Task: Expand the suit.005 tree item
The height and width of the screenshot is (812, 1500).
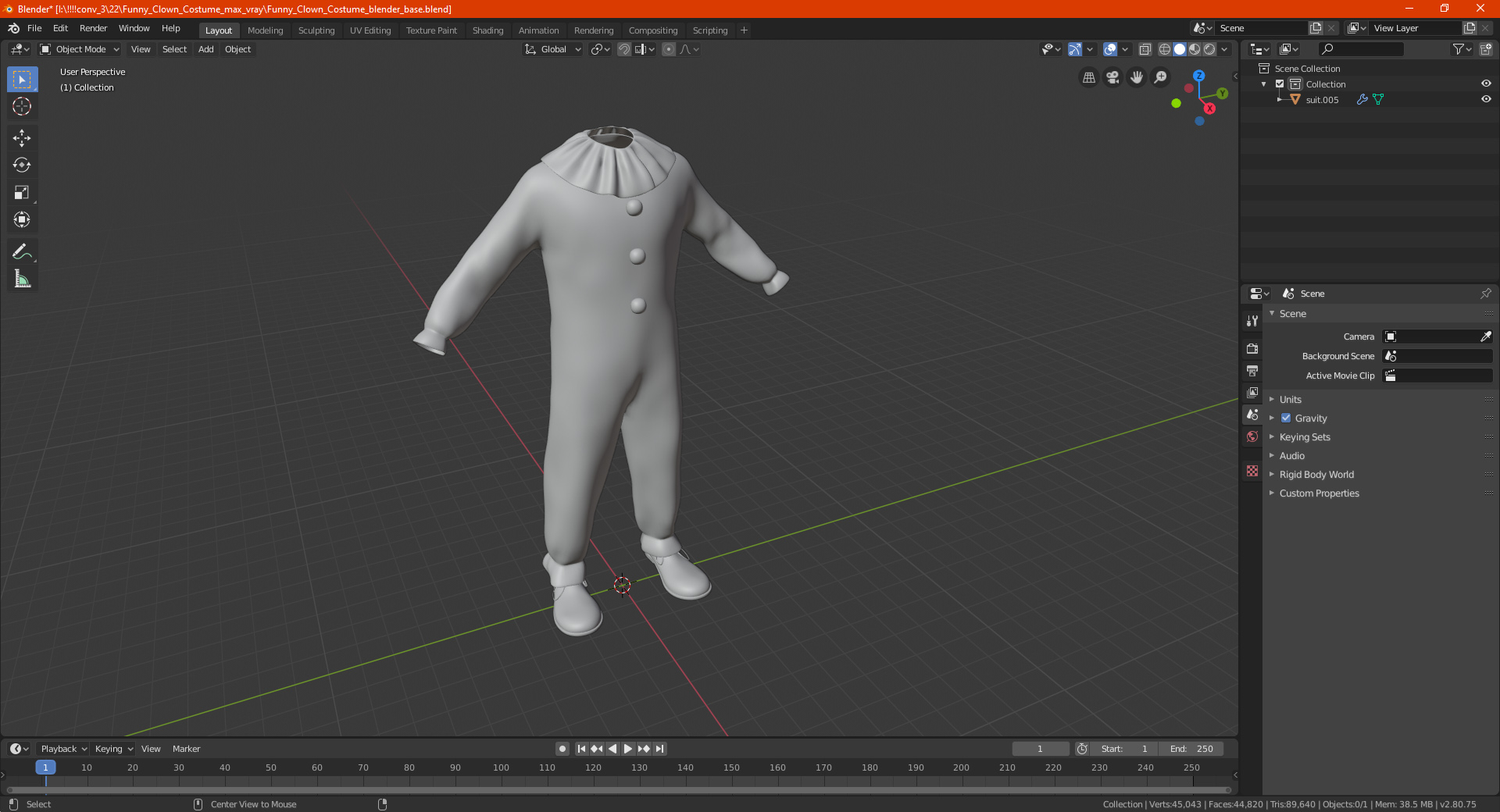Action: pos(1280,100)
